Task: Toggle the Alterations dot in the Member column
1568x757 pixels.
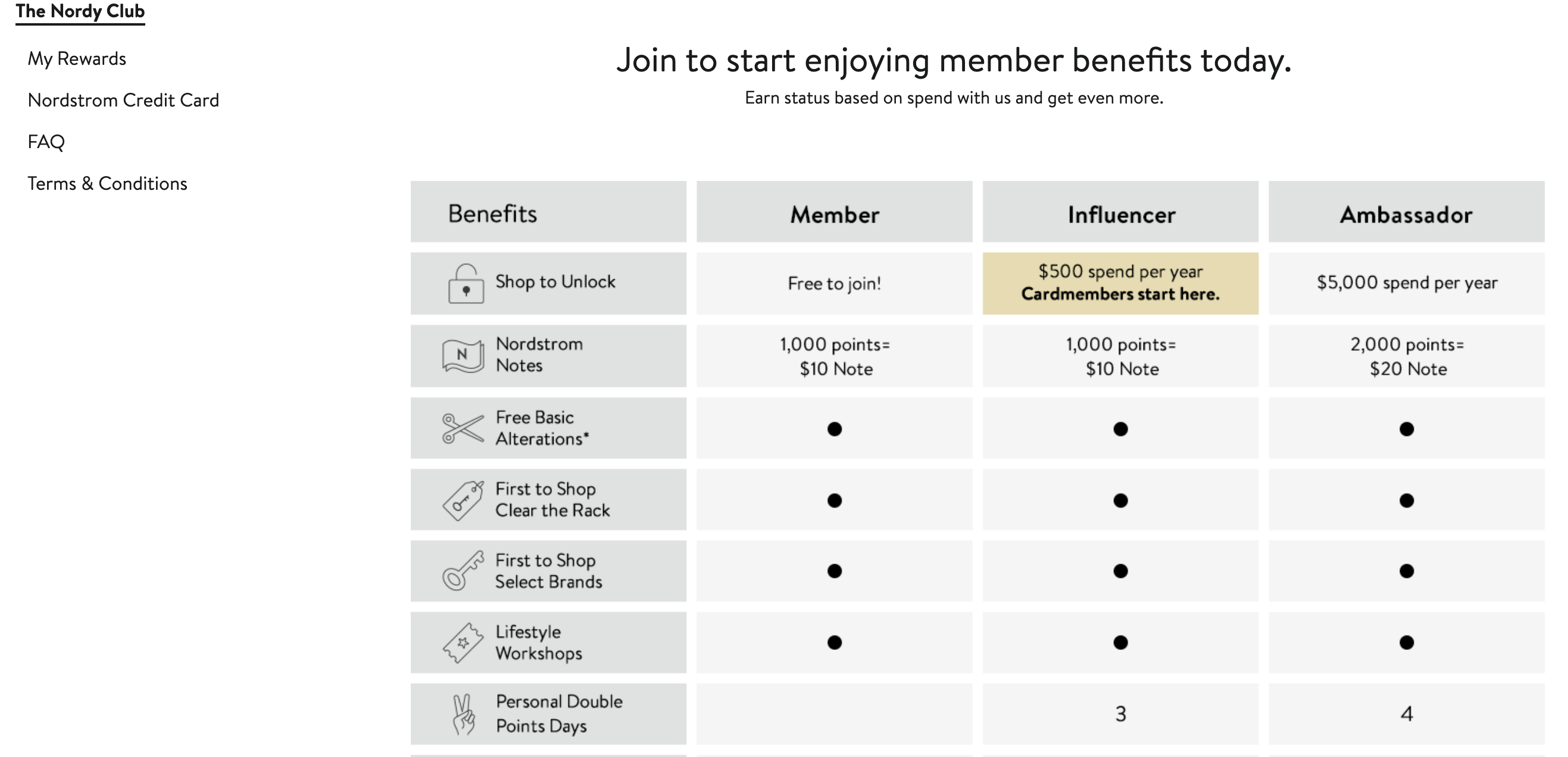Action: 834,428
